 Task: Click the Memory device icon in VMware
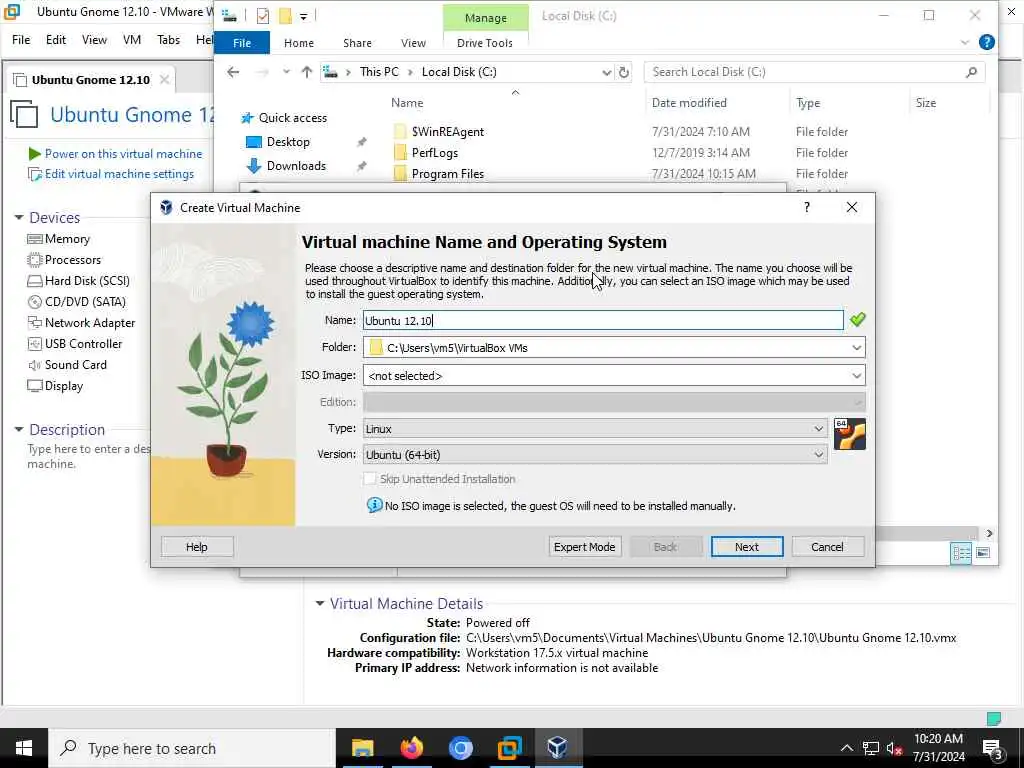point(35,239)
